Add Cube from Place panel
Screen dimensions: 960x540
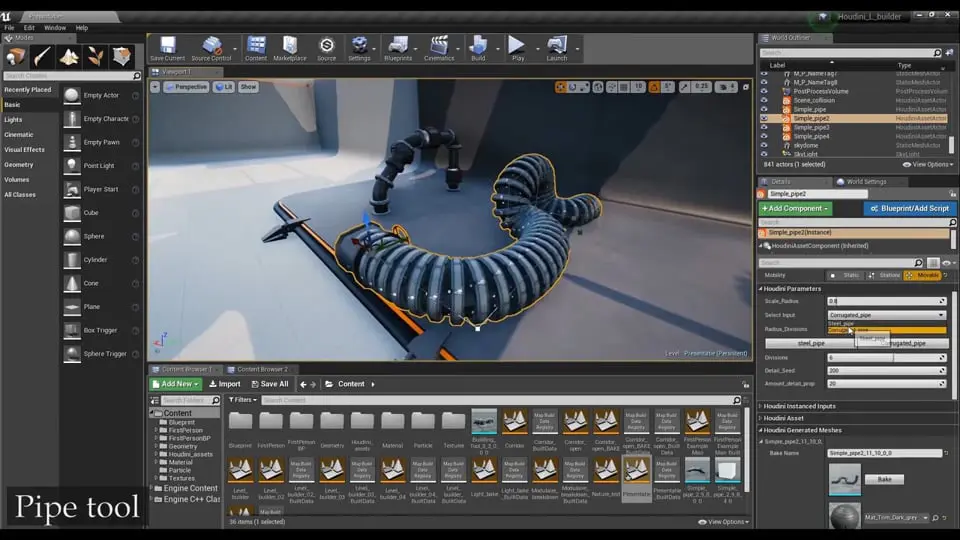[101, 212]
